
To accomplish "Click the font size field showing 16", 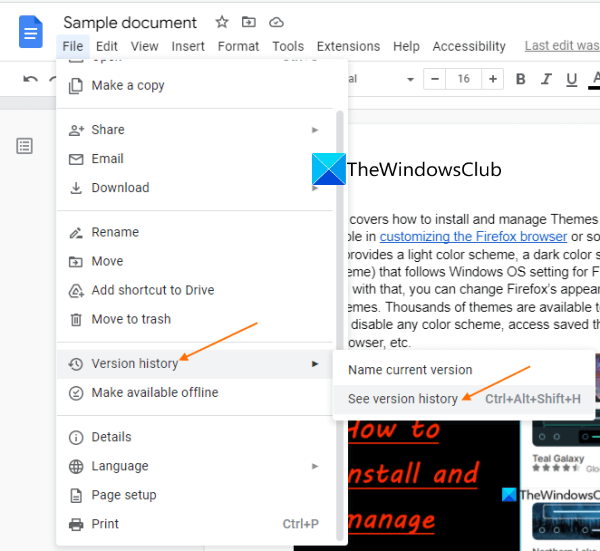I will (x=464, y=79).
